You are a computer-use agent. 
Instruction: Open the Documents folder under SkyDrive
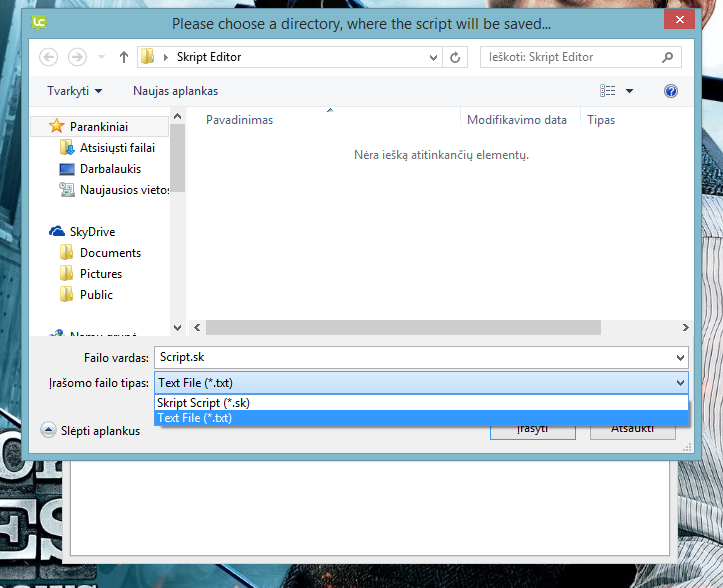[110, 253]
